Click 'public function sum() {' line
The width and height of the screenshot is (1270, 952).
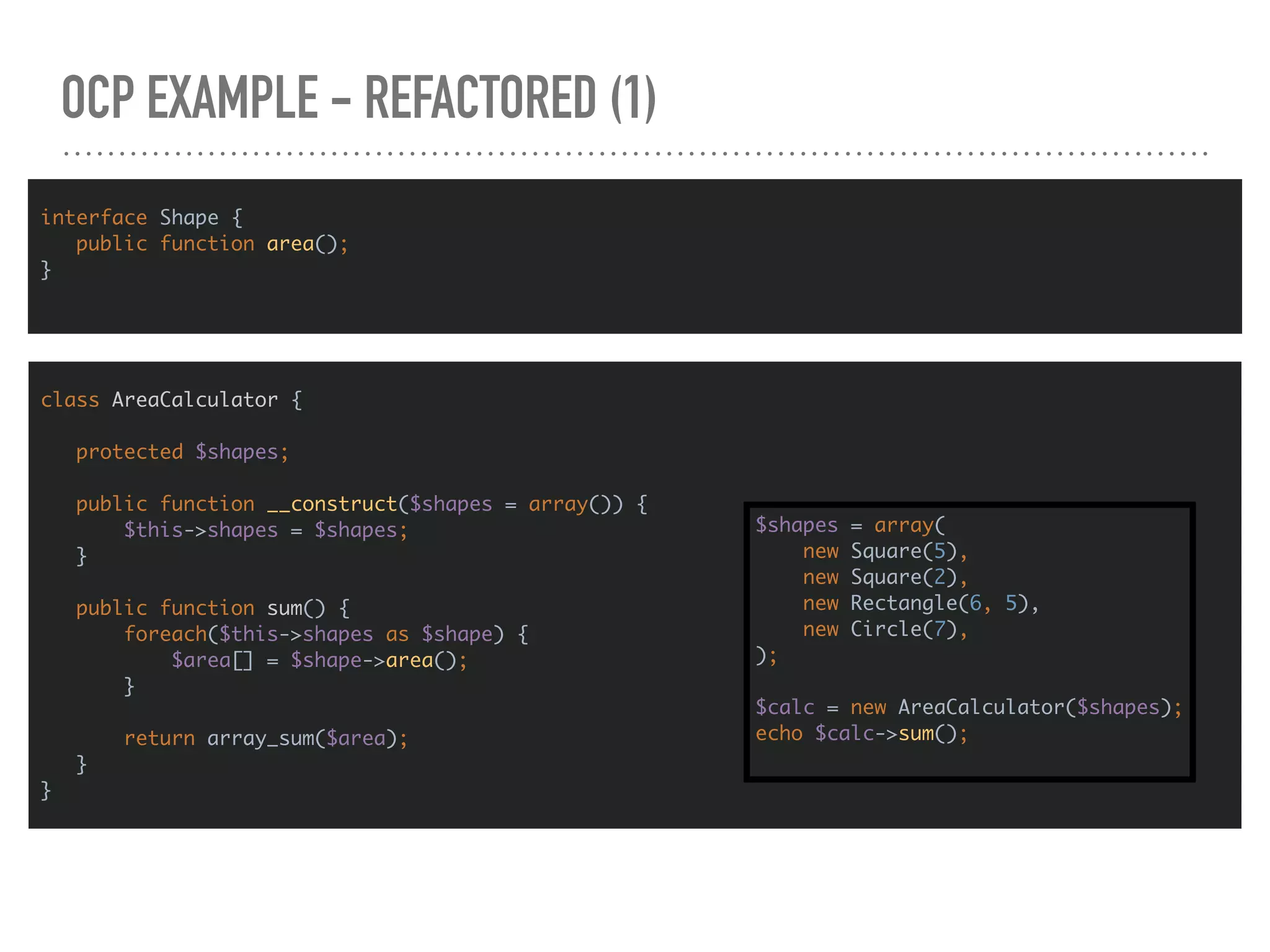coord(212,608)
